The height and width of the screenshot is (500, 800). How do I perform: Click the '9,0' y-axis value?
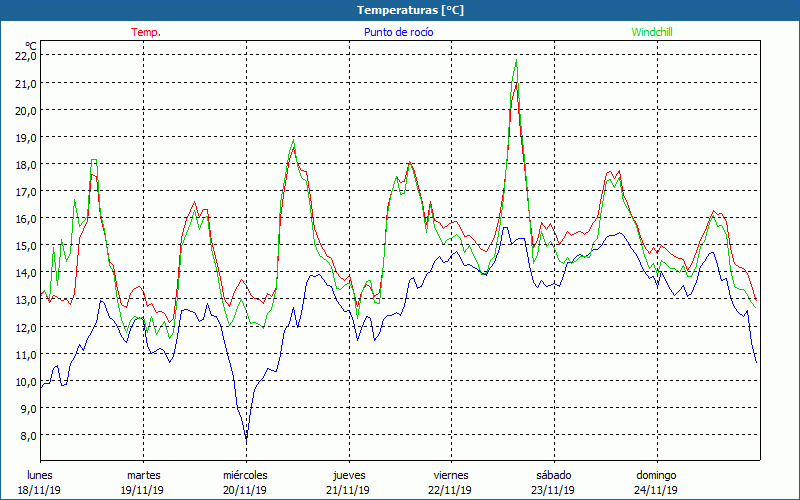coord(29,408)
